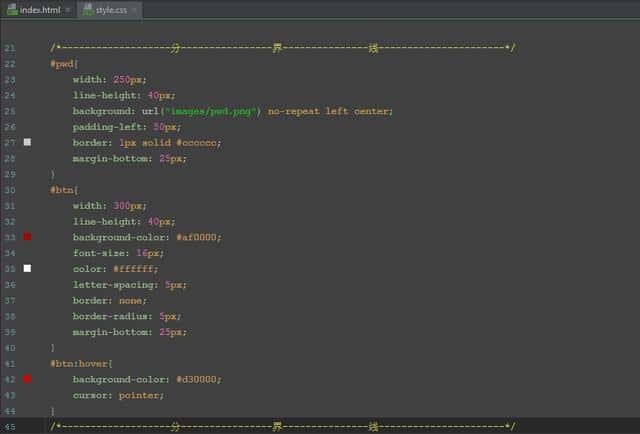Viewport: 640px width, 434px height.
Task: Click the file icon on style.css tab
Action: click(88, 10)
